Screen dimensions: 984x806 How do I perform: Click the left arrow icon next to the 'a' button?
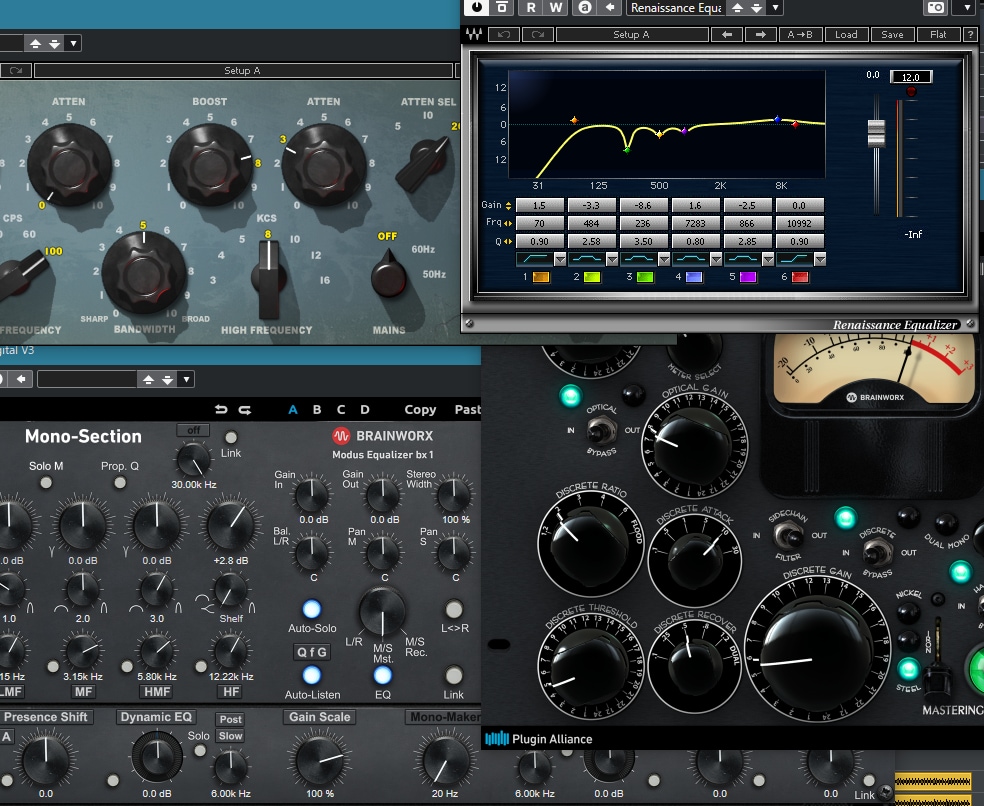pyautogui.click(x=609, y=7)
